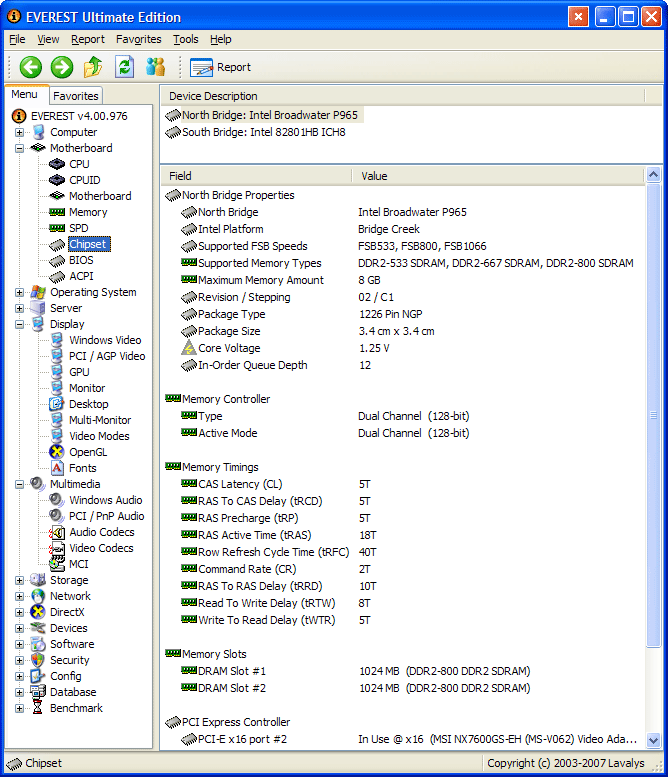Collapse the Multimedia tree node
The height and width of the screenshot is (777, 668).
pos(19,484)
